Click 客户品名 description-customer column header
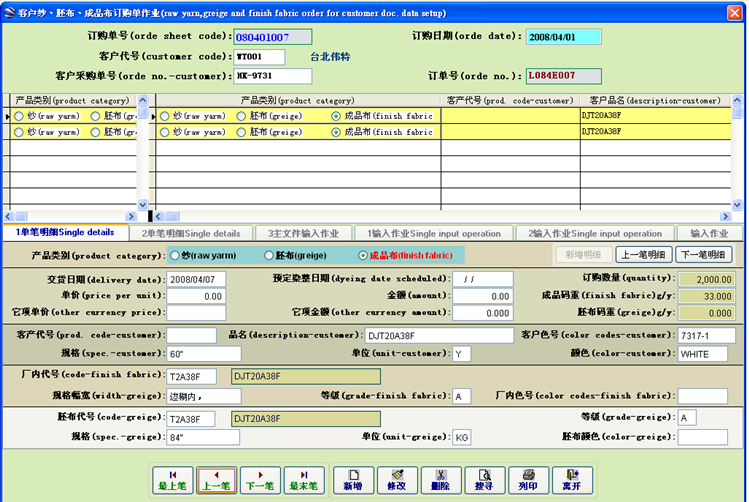Viewport: 749px width, 502px height. click(x=655, y=100)
